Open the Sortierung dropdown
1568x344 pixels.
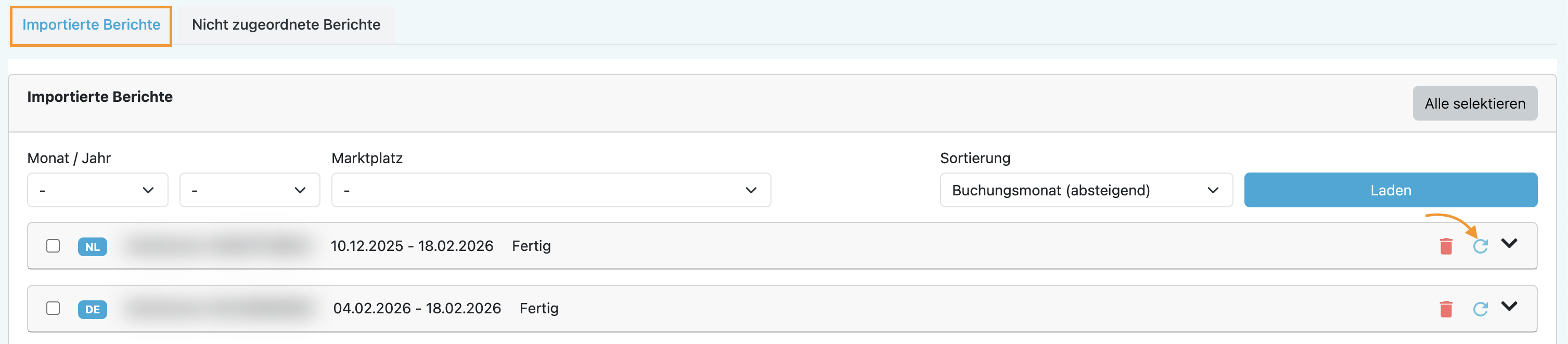pyautogui.click(x=1086, y=190)
